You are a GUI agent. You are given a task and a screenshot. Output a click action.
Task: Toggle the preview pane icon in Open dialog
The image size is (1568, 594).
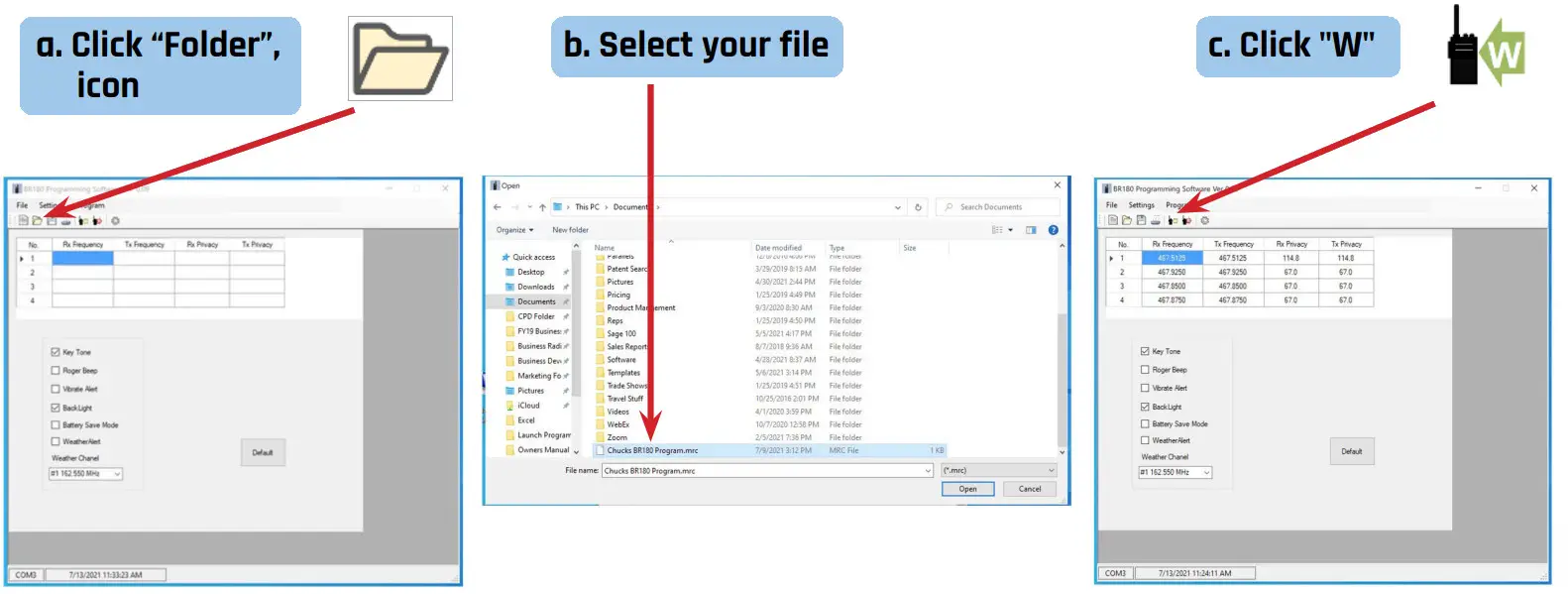point(1031,230)
